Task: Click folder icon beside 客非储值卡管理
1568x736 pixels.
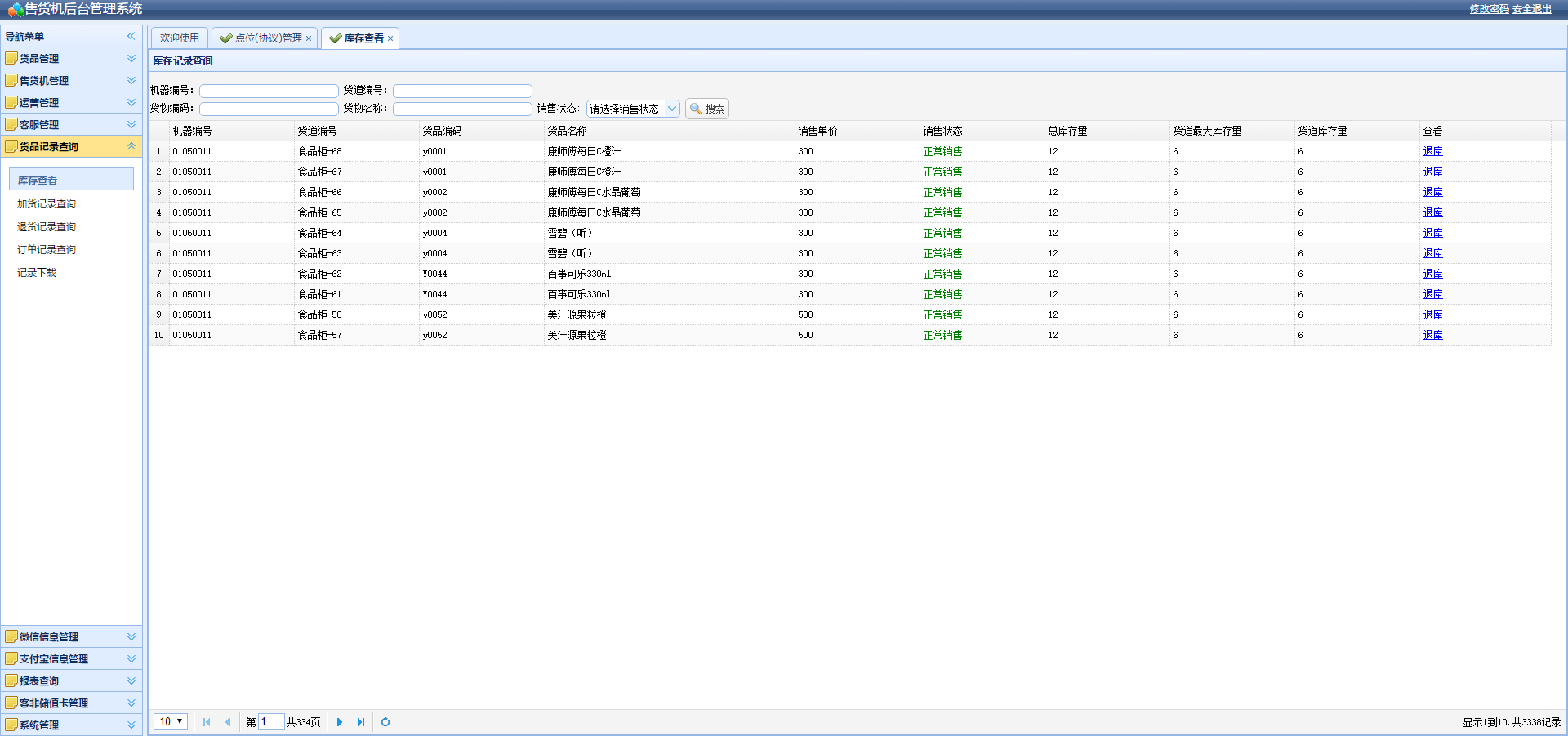Action: pyautogui.click(x=11, y=703)
